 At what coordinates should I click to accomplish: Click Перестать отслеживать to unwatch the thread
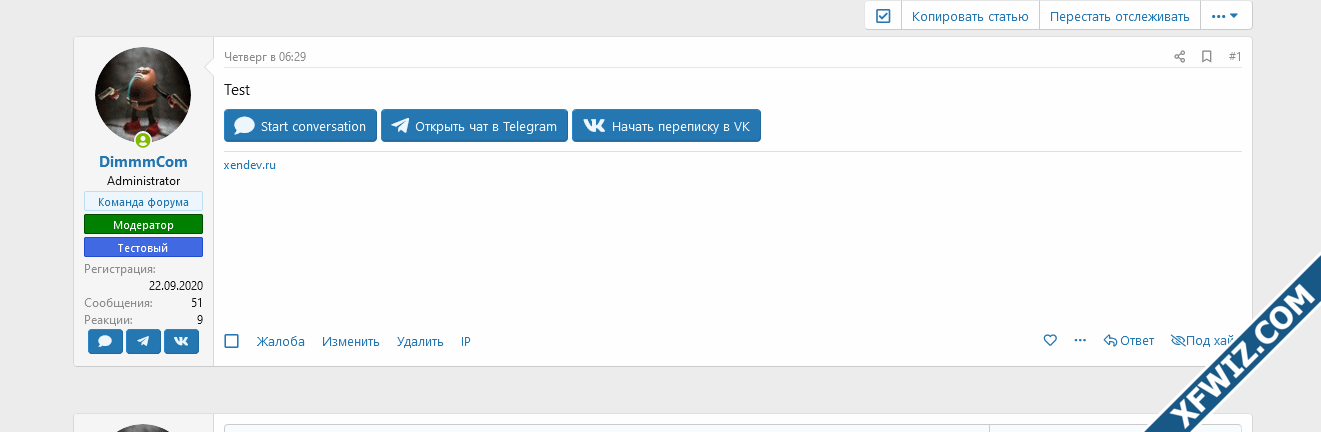tap(1120, 16)
